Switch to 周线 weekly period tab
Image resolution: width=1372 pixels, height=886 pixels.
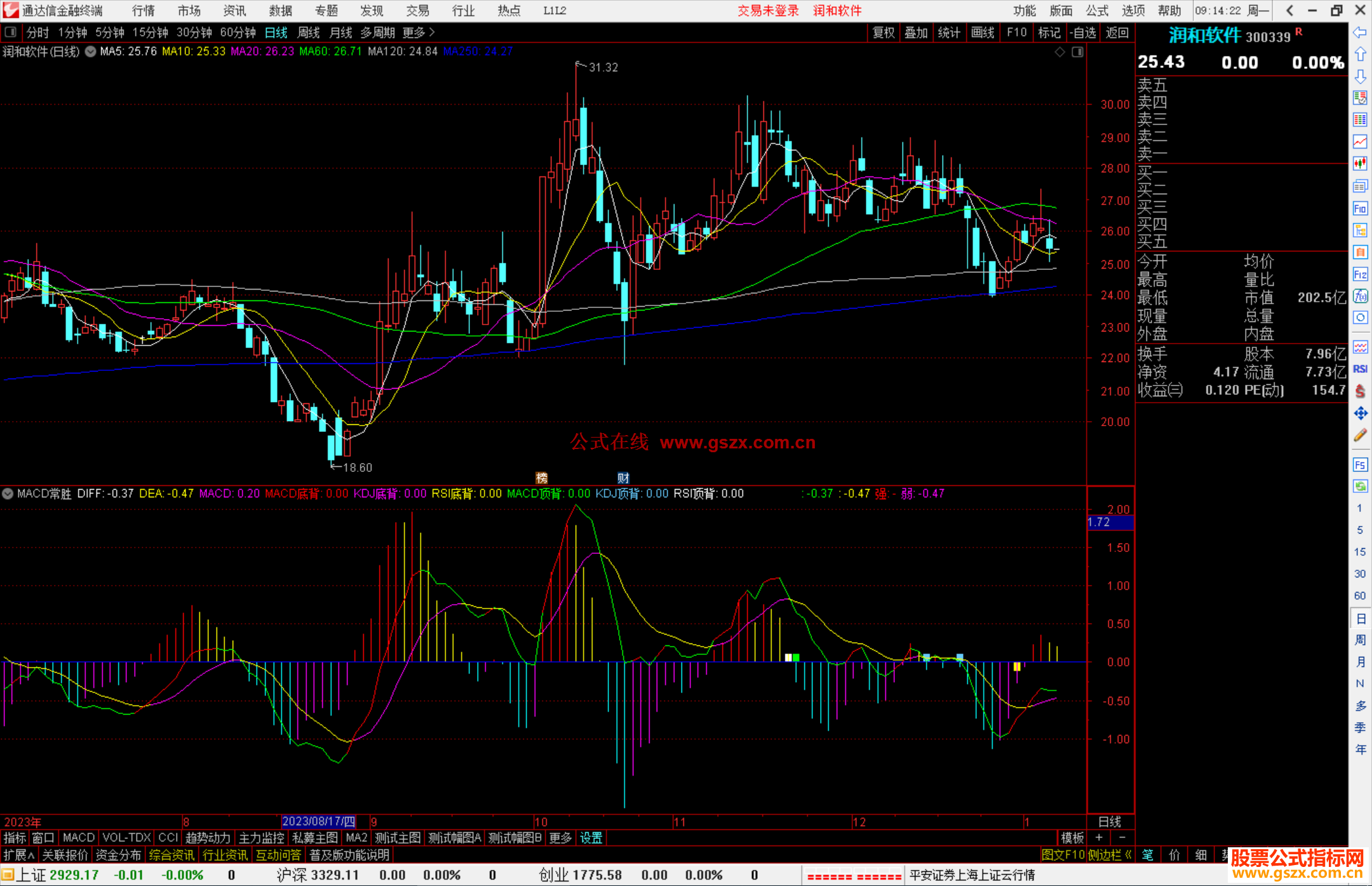(309, 32)
